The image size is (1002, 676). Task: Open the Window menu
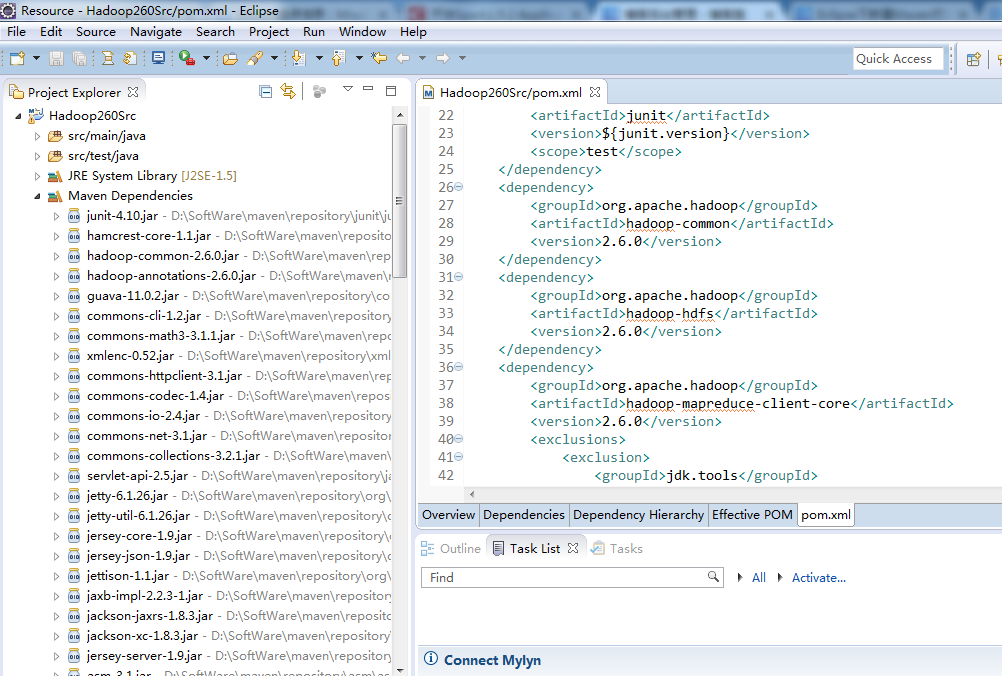tap(362, 31)
